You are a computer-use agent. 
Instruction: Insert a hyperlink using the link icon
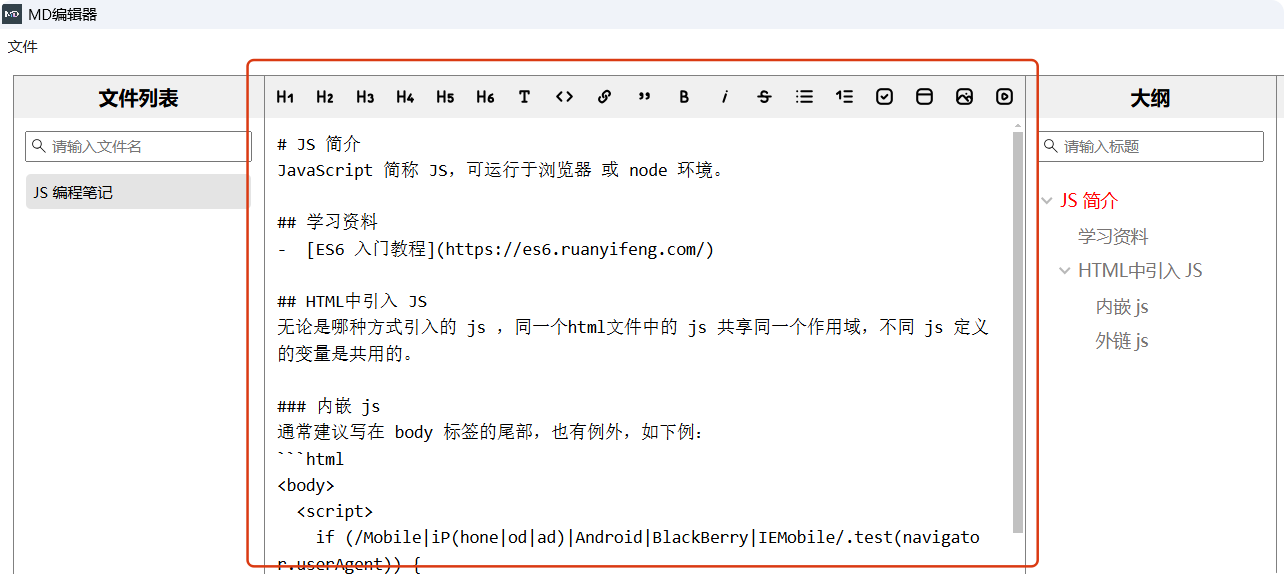coord(605,97)
